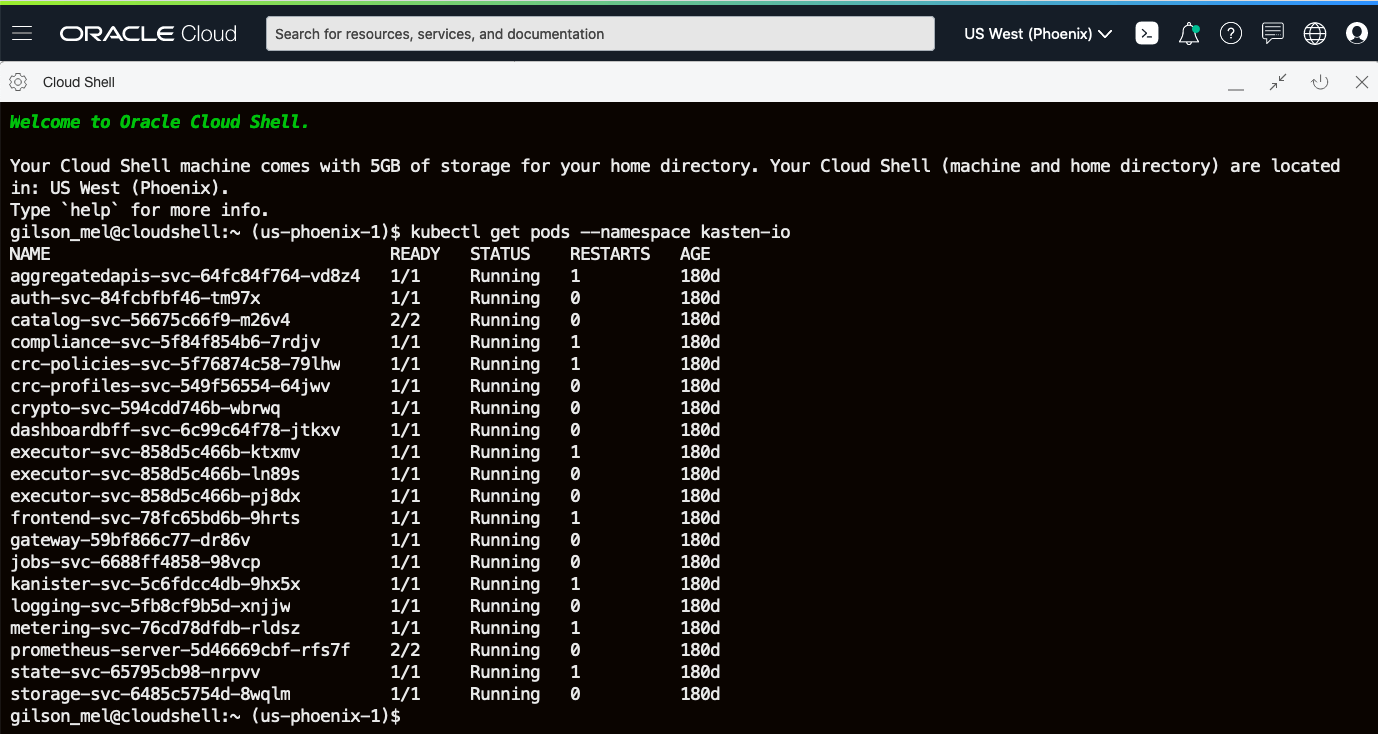Open the Cloud Shell settings gear
The image size is (1378, 734).
(16, 82)
